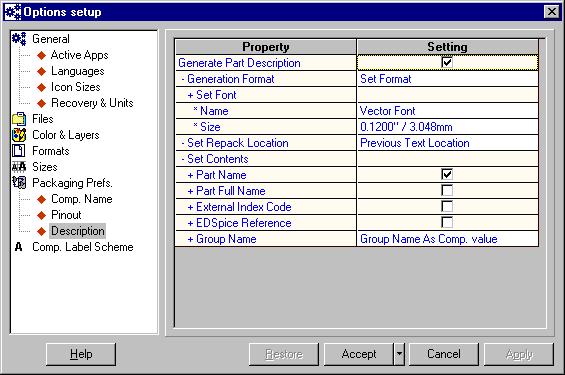The height and width of the screenshot is (375, 565).
Task: Click the diamond bullet beside Active Apps
Action: [42, 55]
